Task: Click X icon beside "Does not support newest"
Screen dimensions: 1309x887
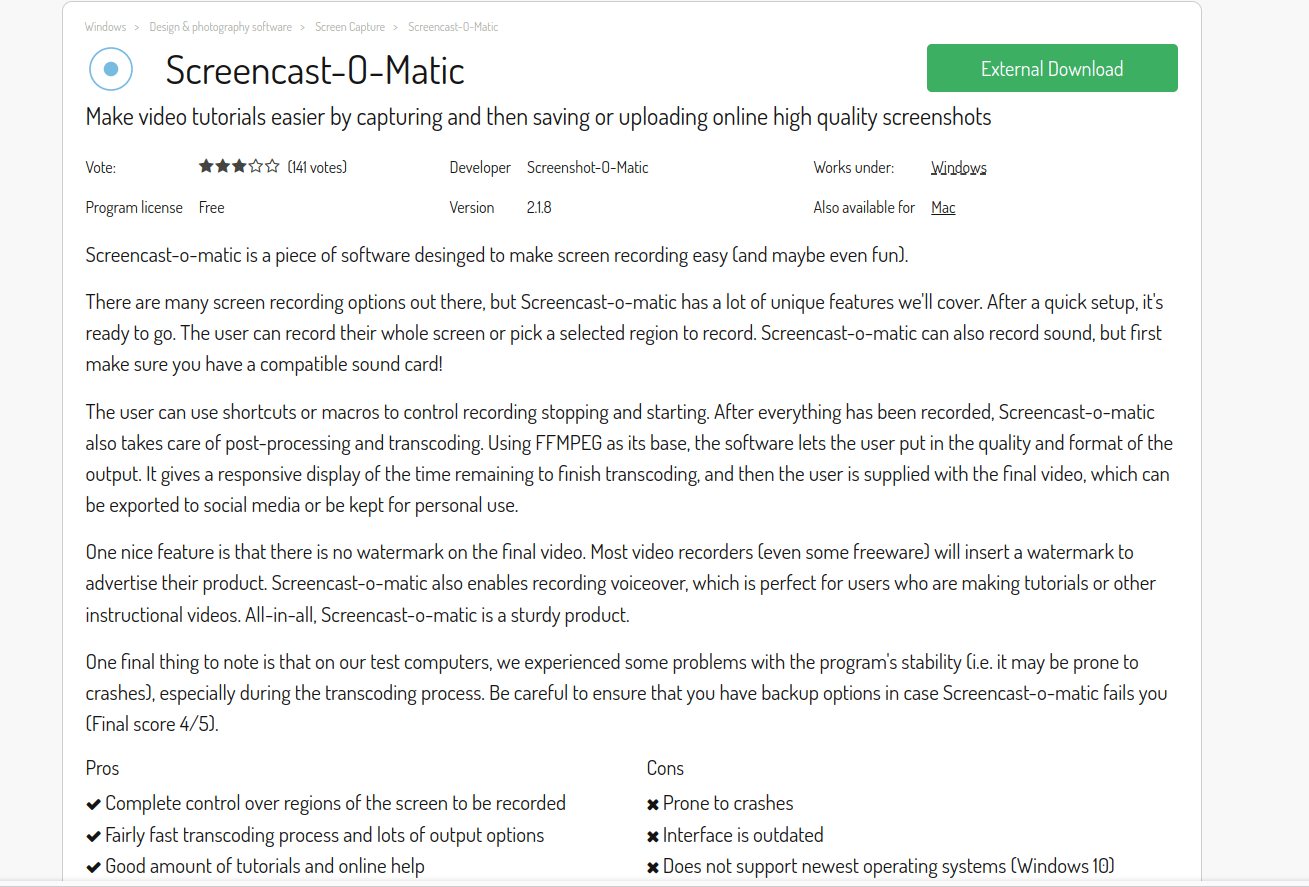Action: [653, 867]
